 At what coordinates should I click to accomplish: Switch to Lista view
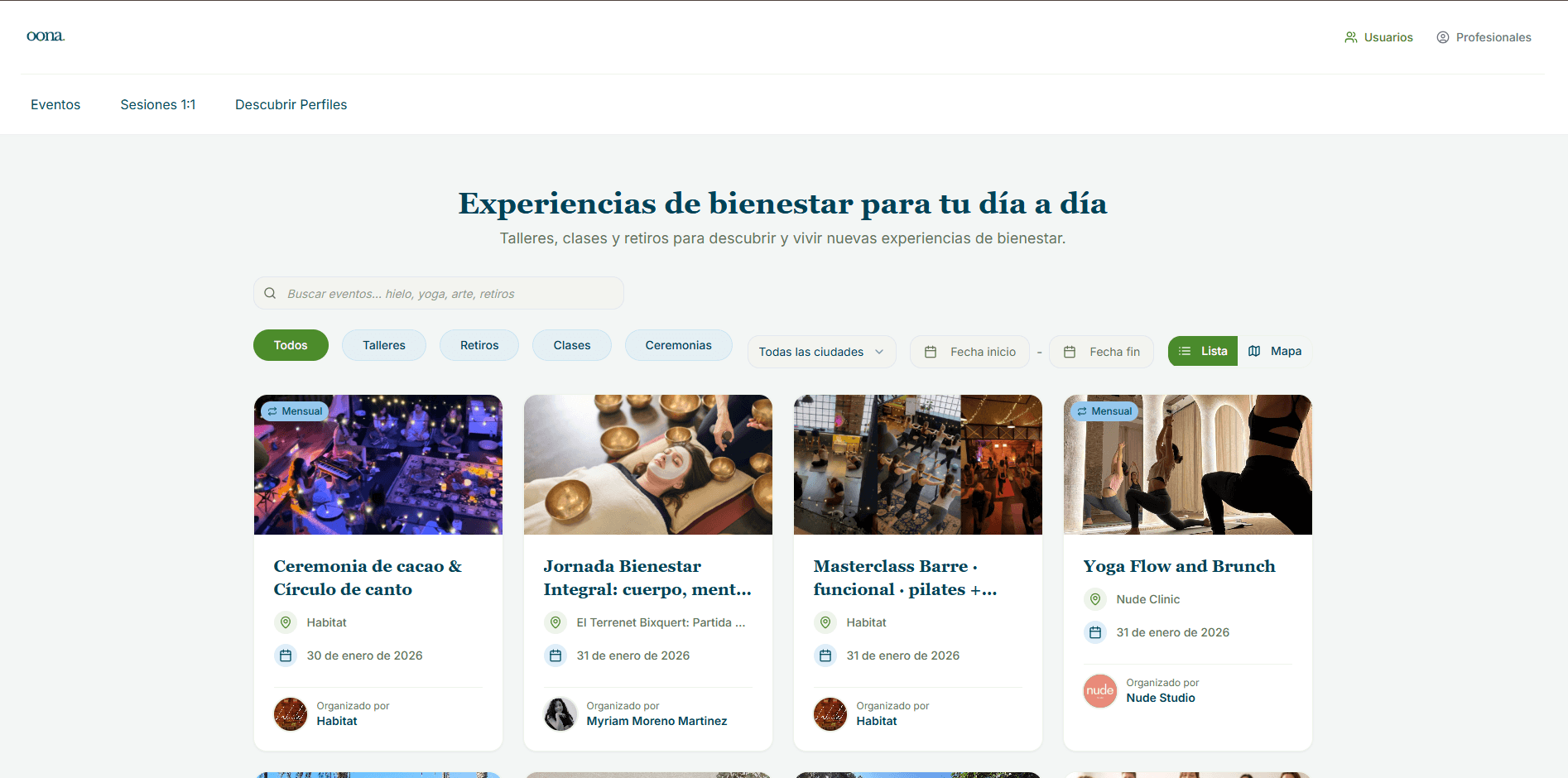(1203, 351)
